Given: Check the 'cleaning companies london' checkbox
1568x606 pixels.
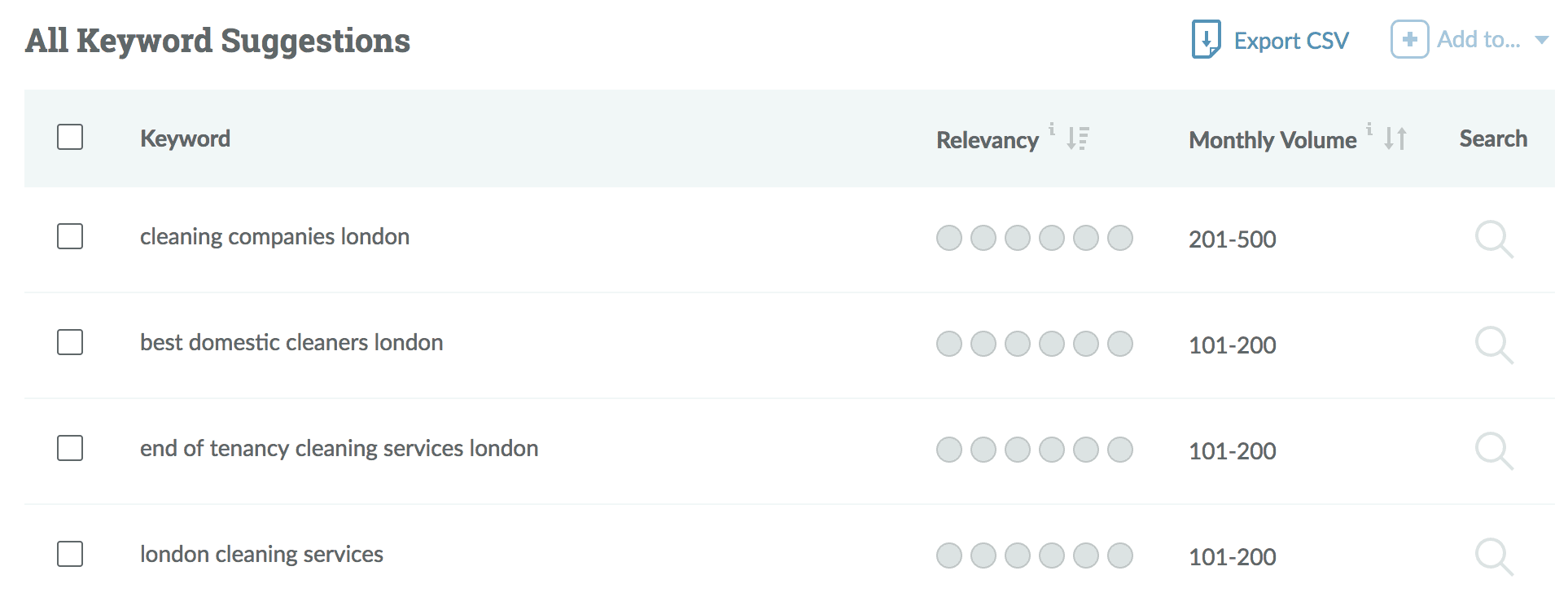Looking at the screenshot, I should (x=70, y=236).
